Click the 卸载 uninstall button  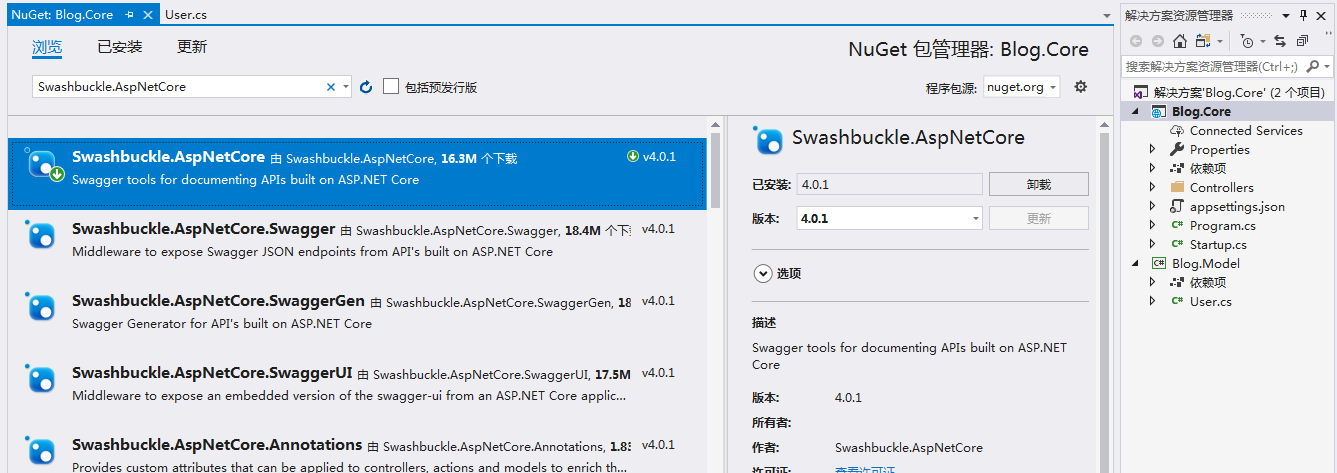[x=1038, y=184]
